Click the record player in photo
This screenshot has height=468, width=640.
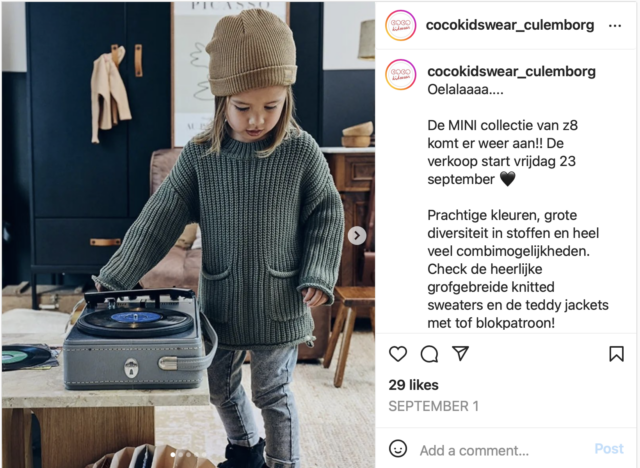135,339
